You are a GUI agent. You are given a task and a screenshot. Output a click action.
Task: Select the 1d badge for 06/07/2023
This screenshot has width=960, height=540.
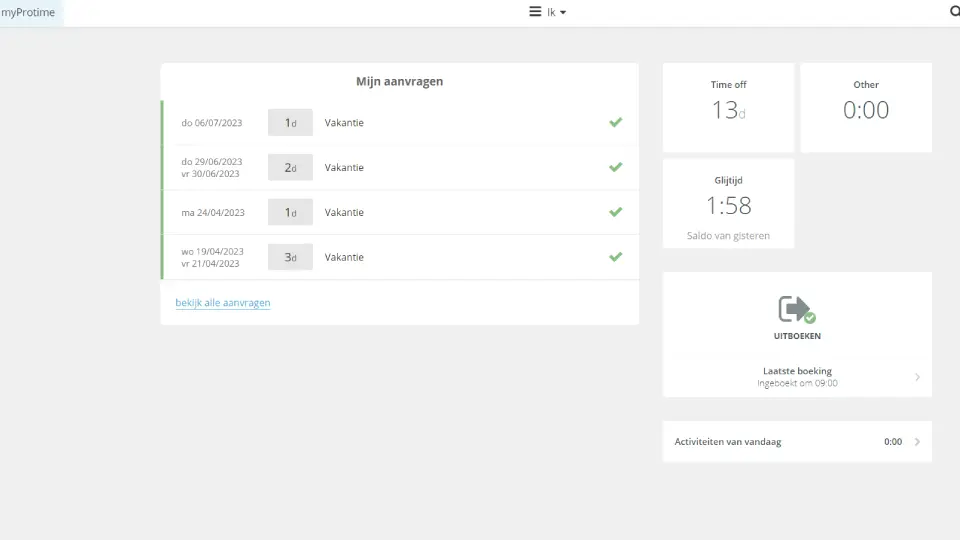290,122
